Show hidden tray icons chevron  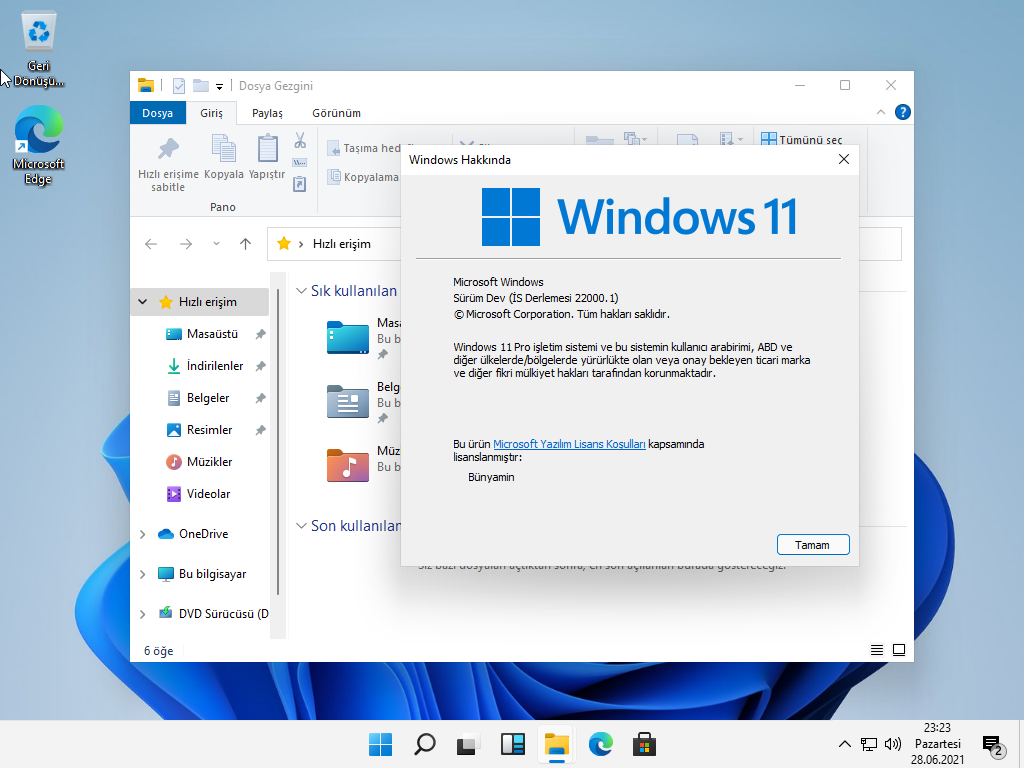pos(844,744)
